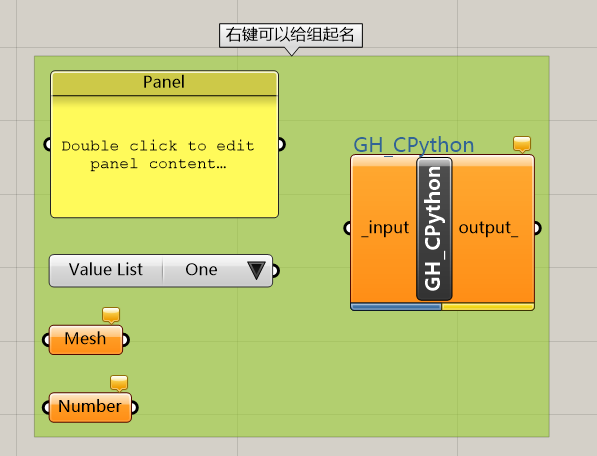Click the blue GH_CPython title text
This screenshot has height=456, width=597.
(414, 145)
